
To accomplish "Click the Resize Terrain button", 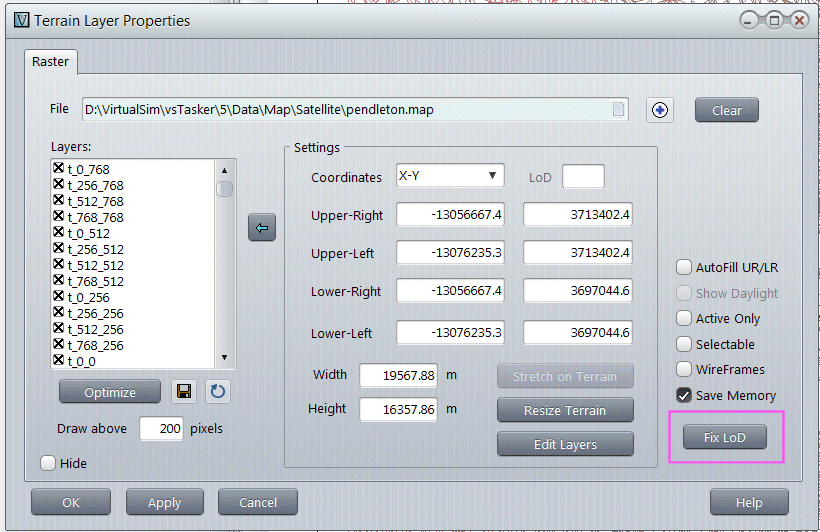I will point(565,410).
